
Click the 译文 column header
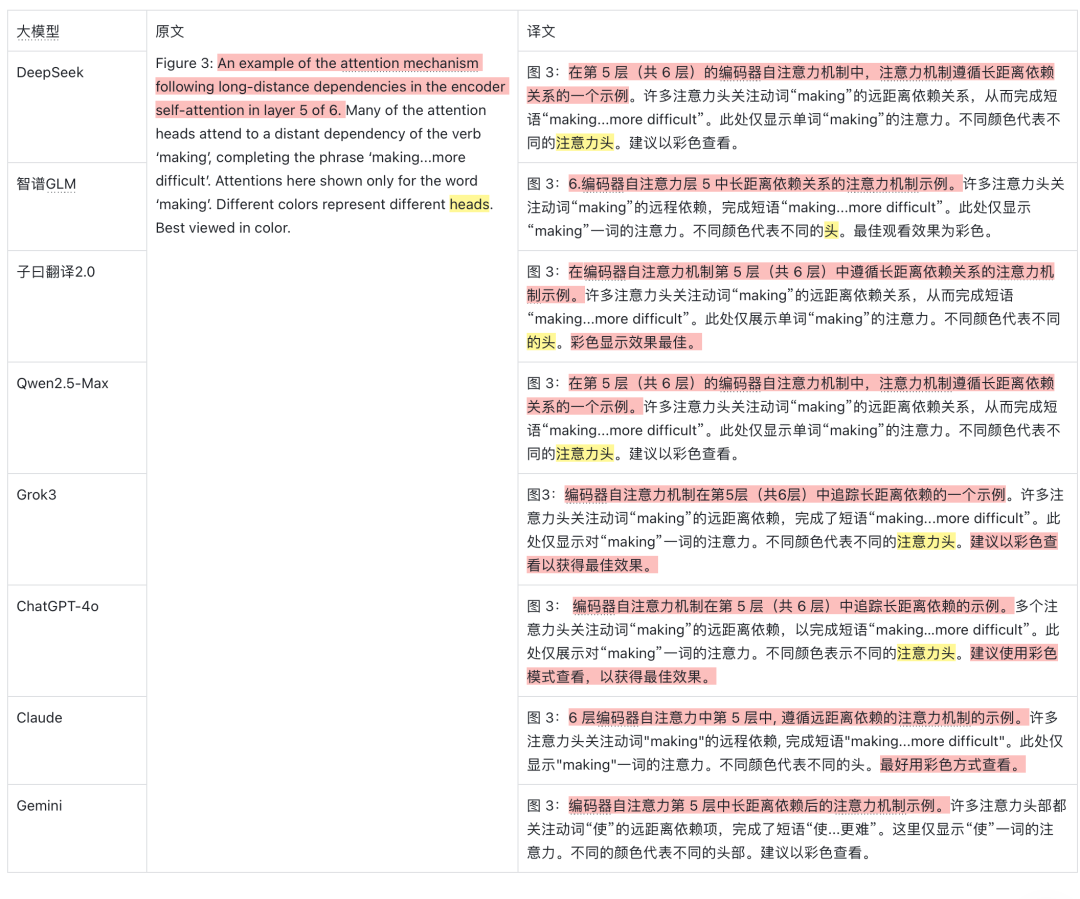(x=541, y=32)
